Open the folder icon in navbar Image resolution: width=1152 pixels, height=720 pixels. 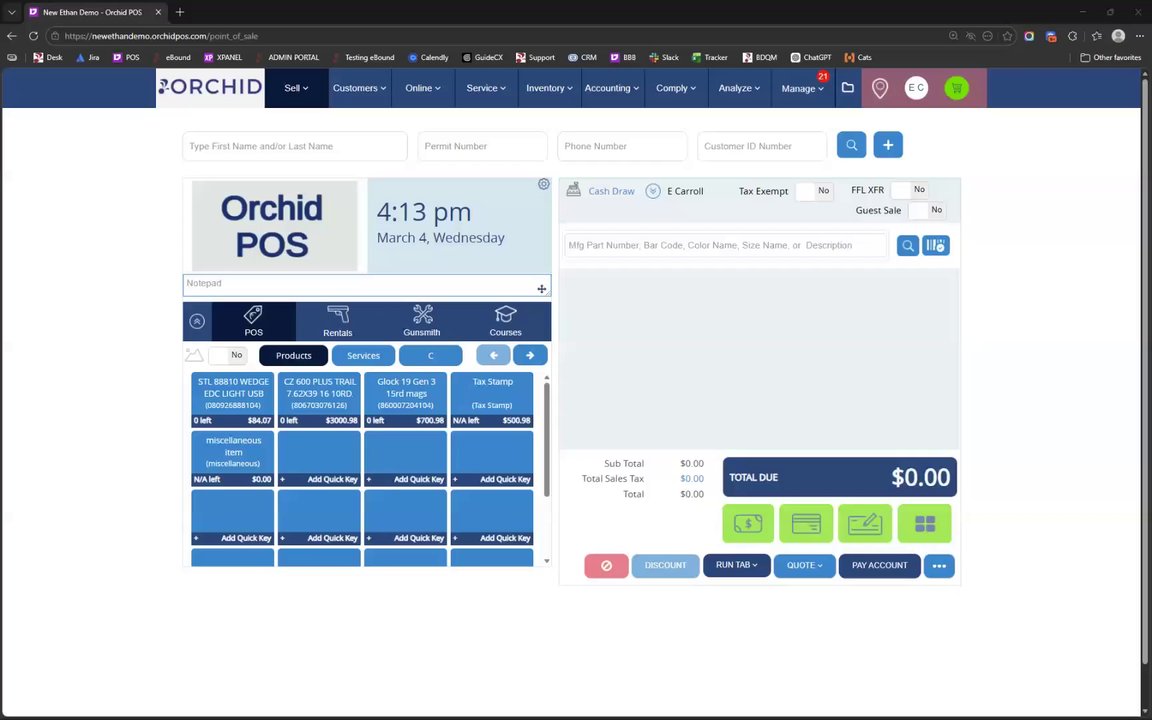coord(848,87)
